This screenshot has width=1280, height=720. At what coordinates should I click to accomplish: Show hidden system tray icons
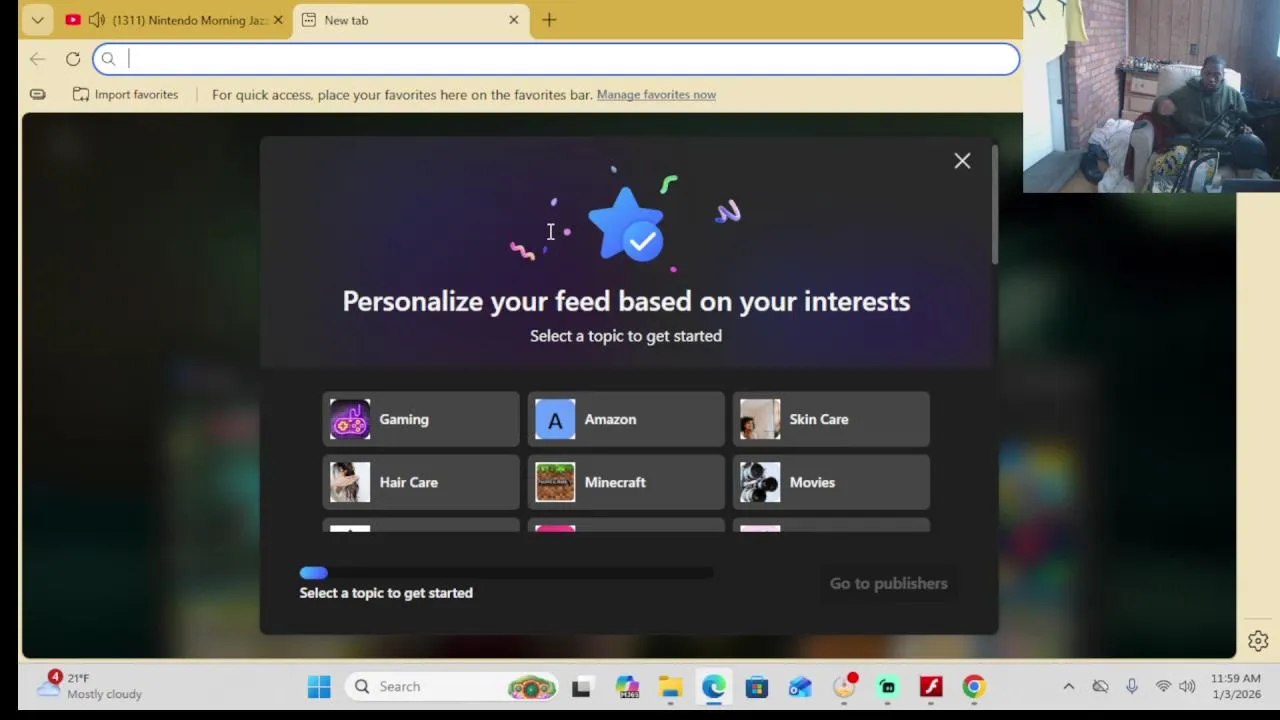(1068, 686)
